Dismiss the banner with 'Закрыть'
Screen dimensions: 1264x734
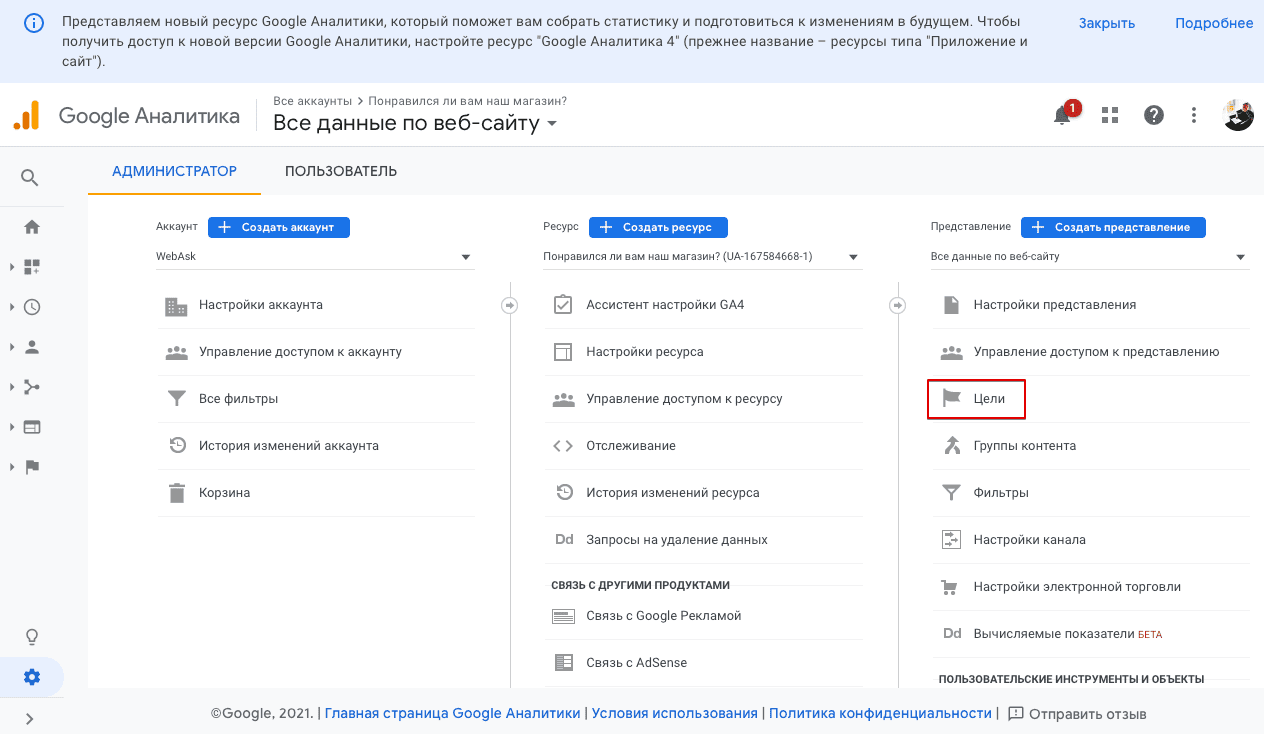pos(1107,23)
